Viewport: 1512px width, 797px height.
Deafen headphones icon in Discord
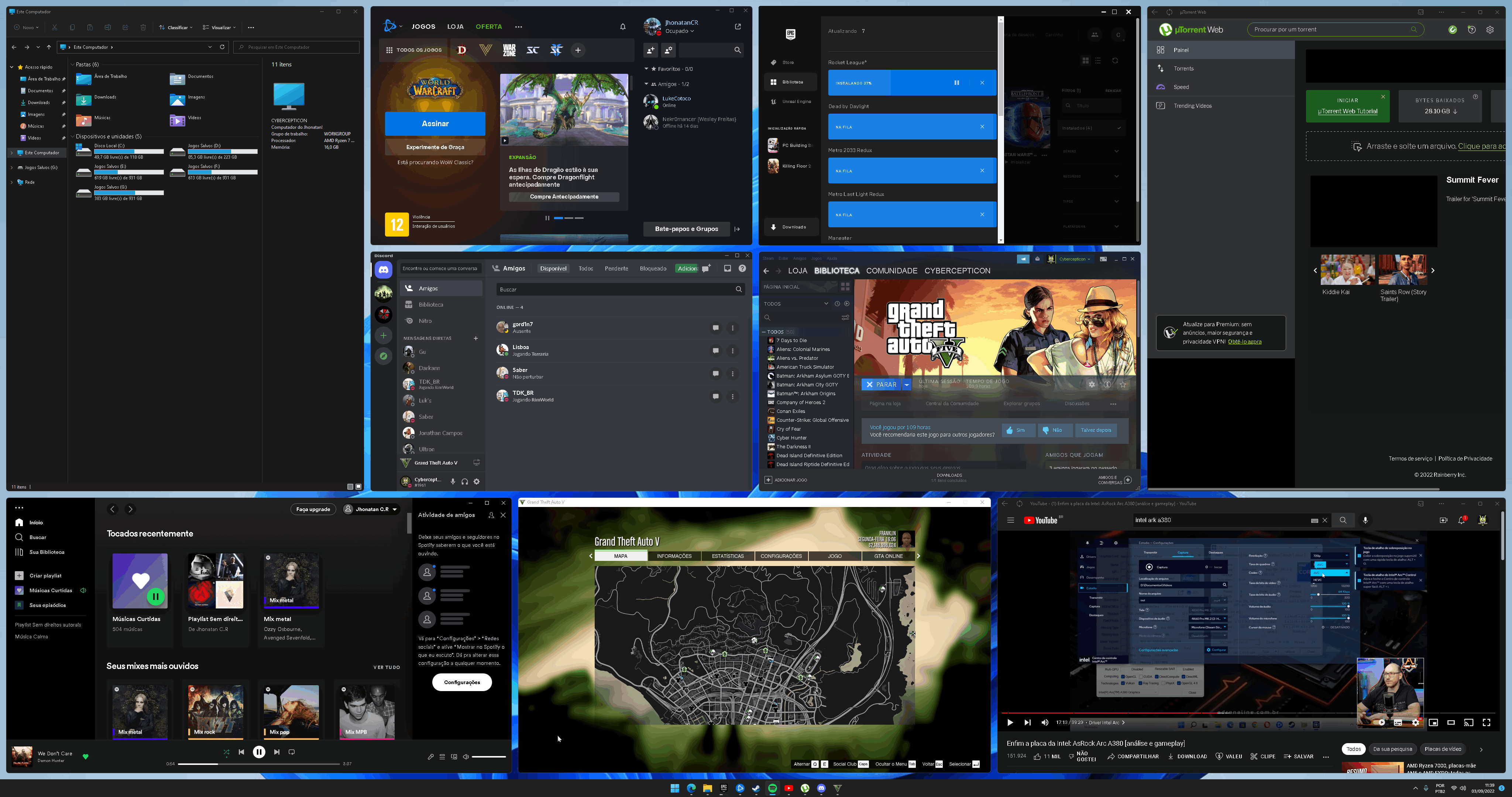464,481
